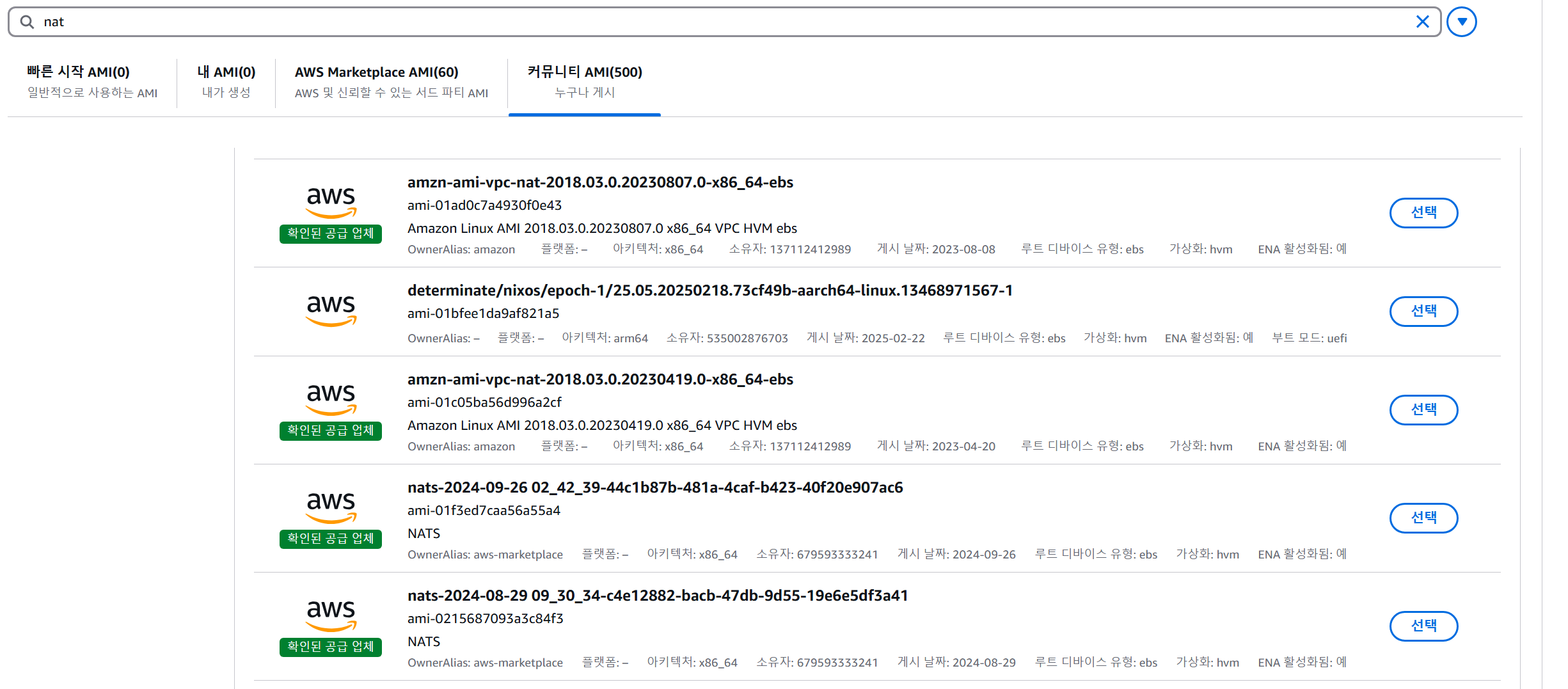Click AMI ID ami-01bfee1da9af821a5

point(483,313)
